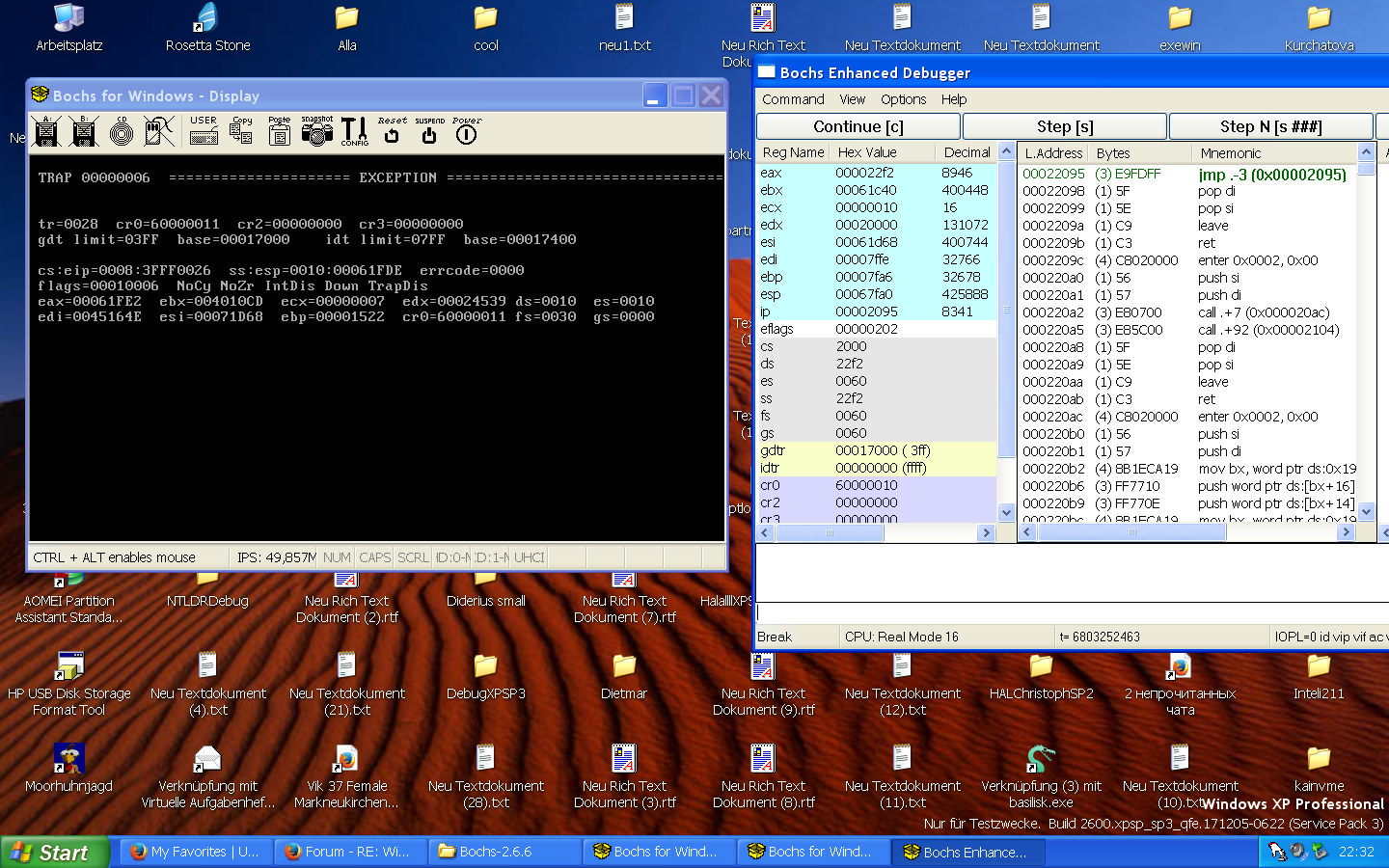Click the register list horizontal scroll-right arrow

coord(986,532)
